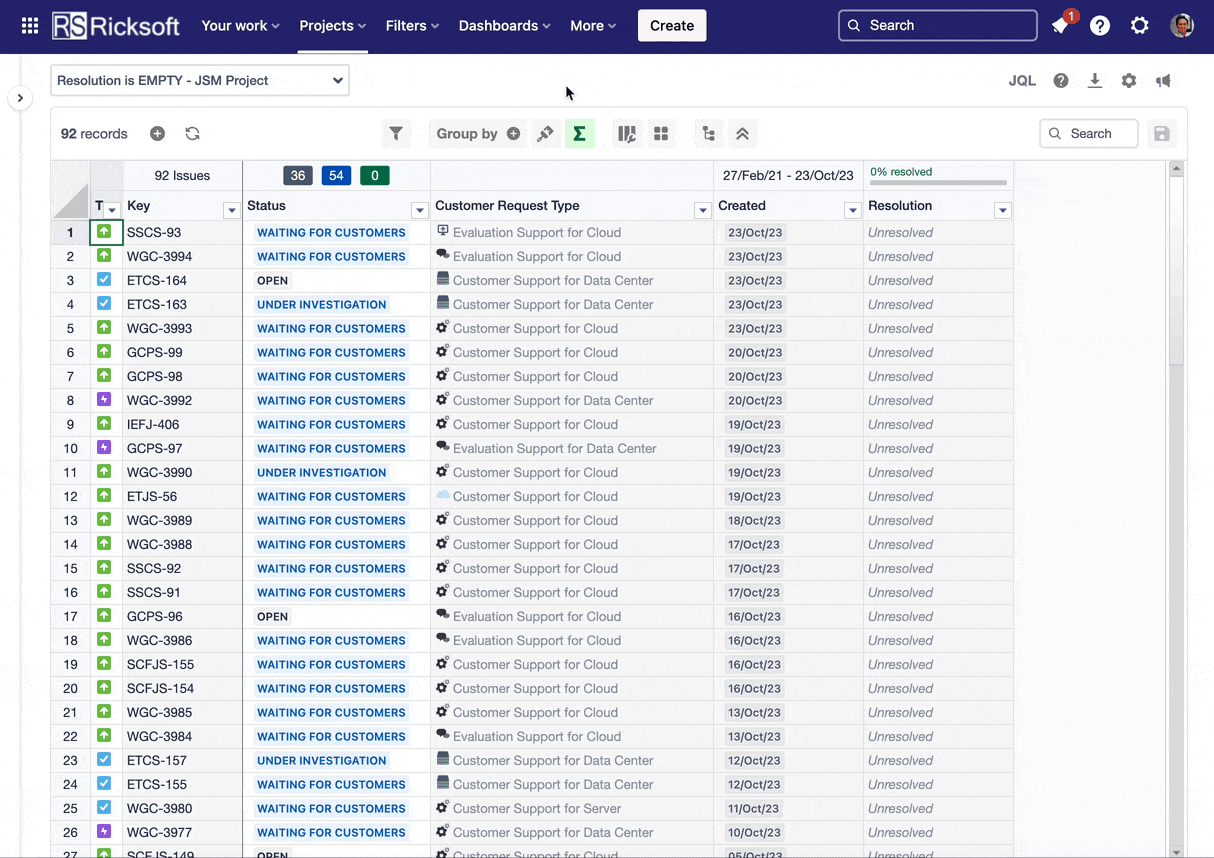Open the Status column filter arrow

point(420,210)
